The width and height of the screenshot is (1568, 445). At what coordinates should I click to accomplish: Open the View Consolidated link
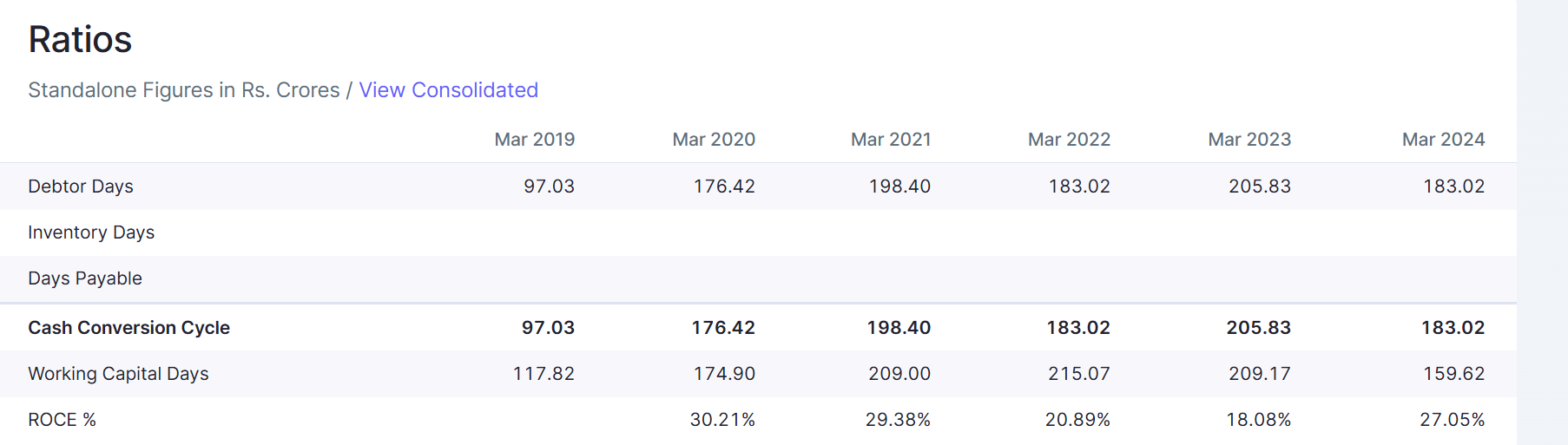(x=448, y=90)
